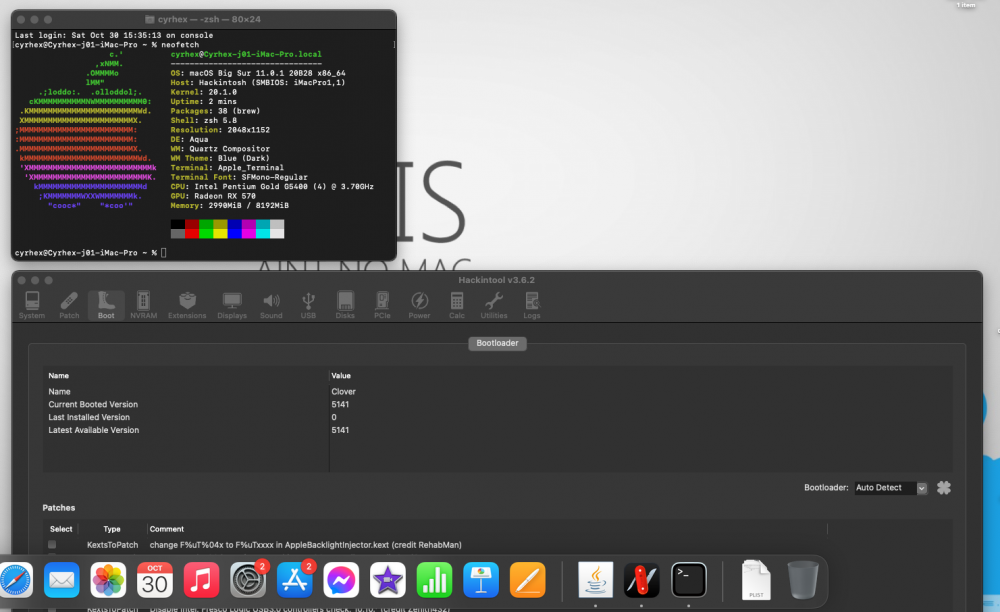Open iMovie from the Dock

click(x=388, y=580)
